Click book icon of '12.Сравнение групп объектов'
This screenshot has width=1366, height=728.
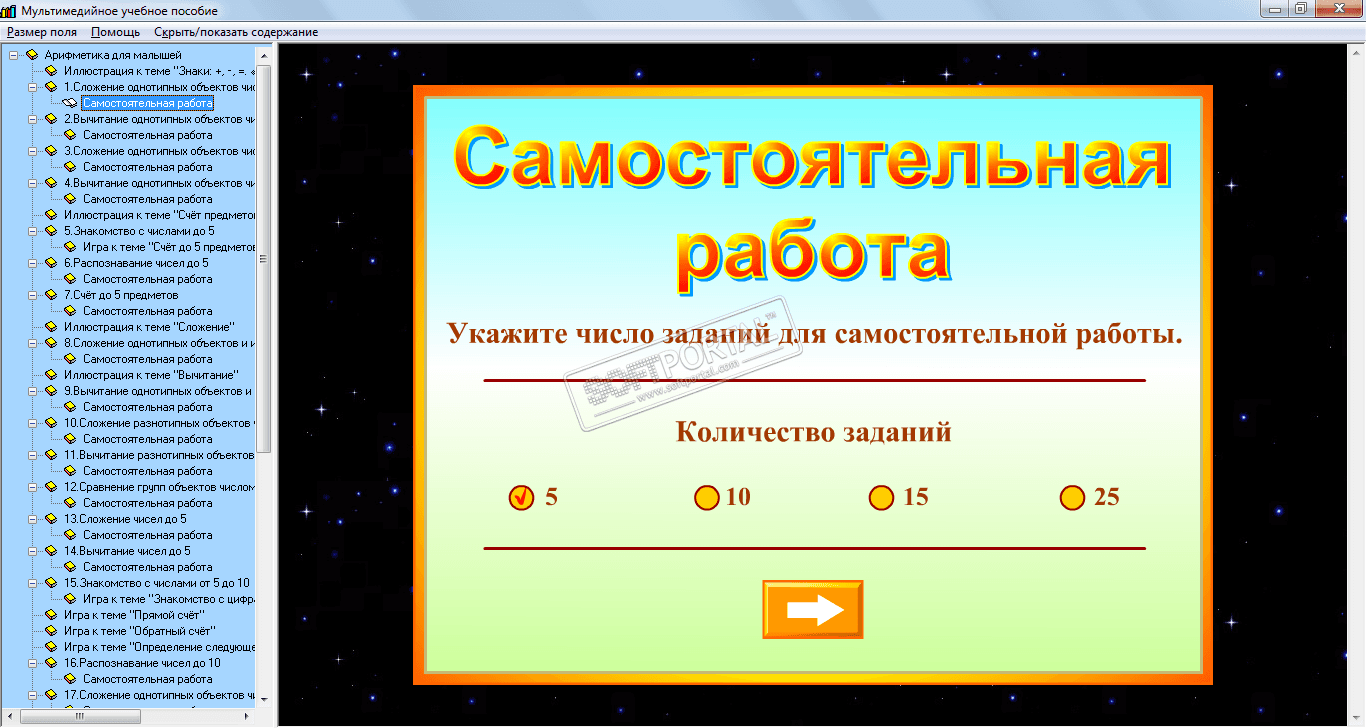(x=51, y=487)
